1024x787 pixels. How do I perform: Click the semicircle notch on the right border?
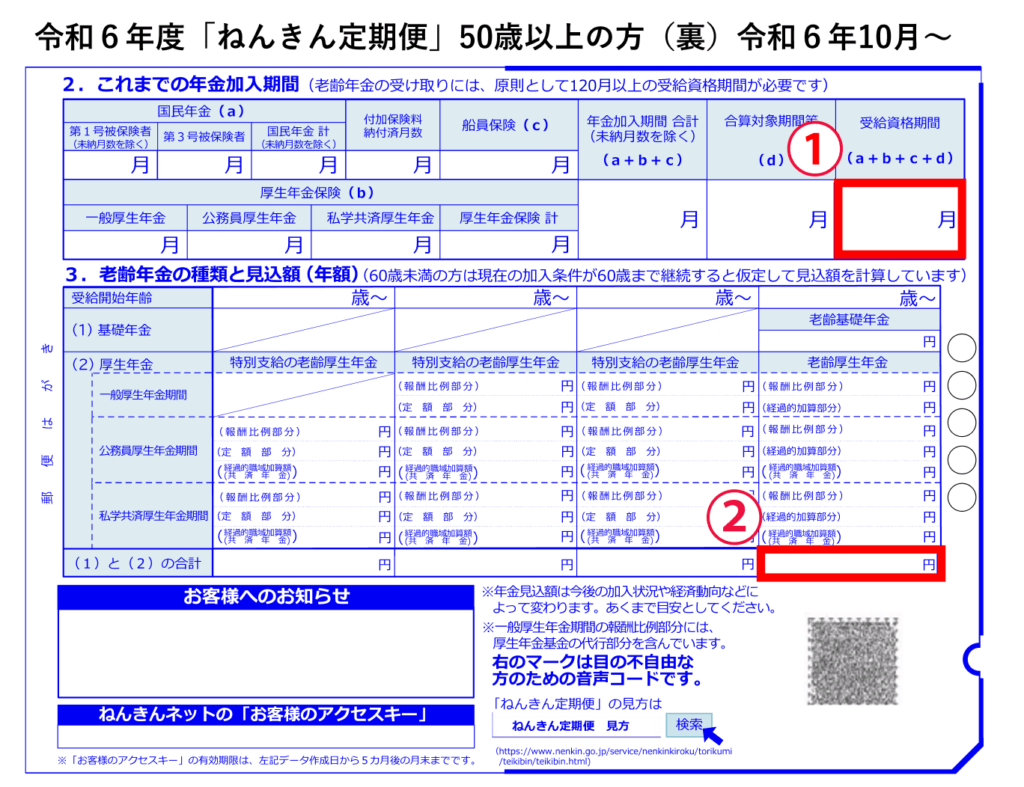(x=969, y=660)
